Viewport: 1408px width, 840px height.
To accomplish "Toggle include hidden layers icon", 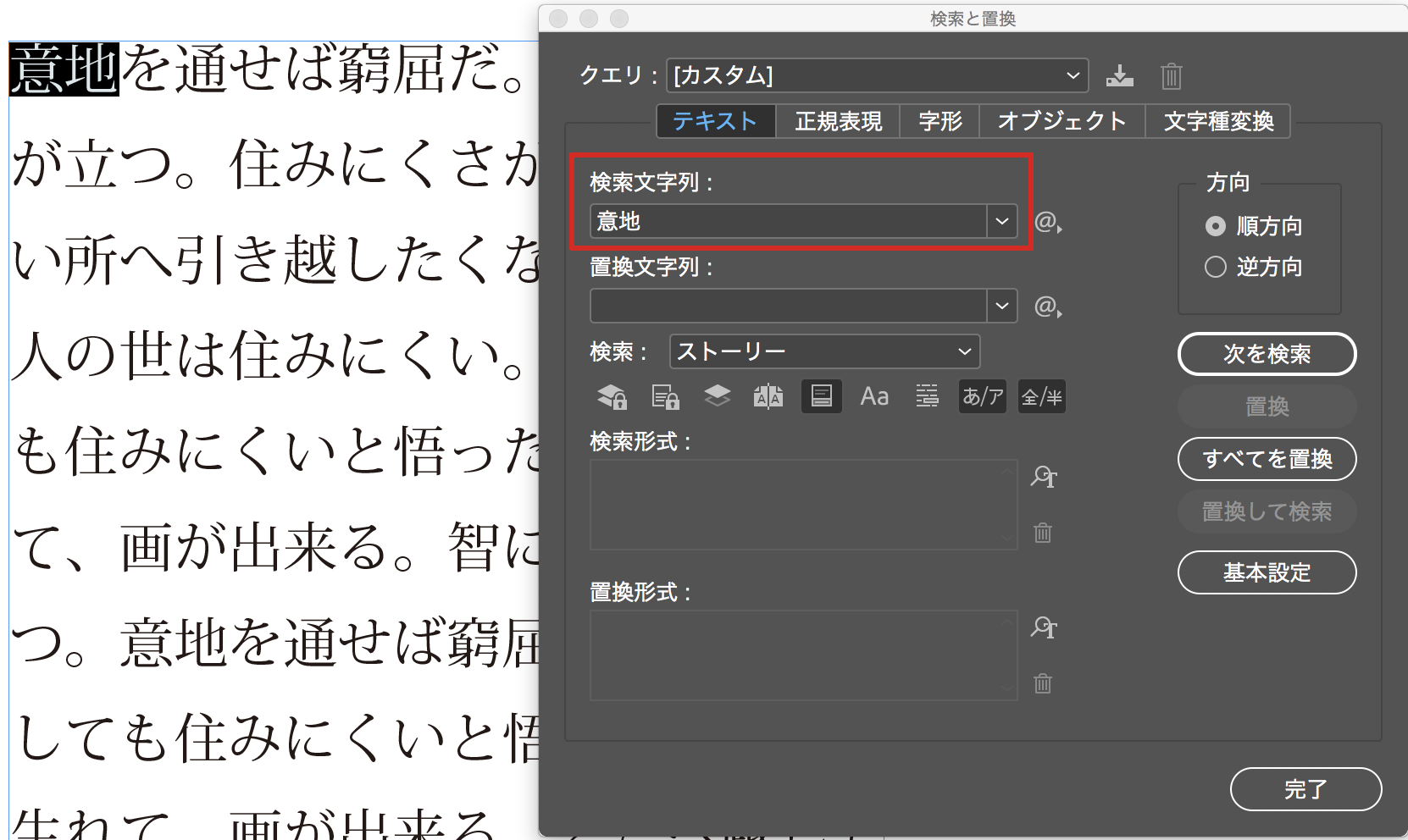I will click(717, 396).
